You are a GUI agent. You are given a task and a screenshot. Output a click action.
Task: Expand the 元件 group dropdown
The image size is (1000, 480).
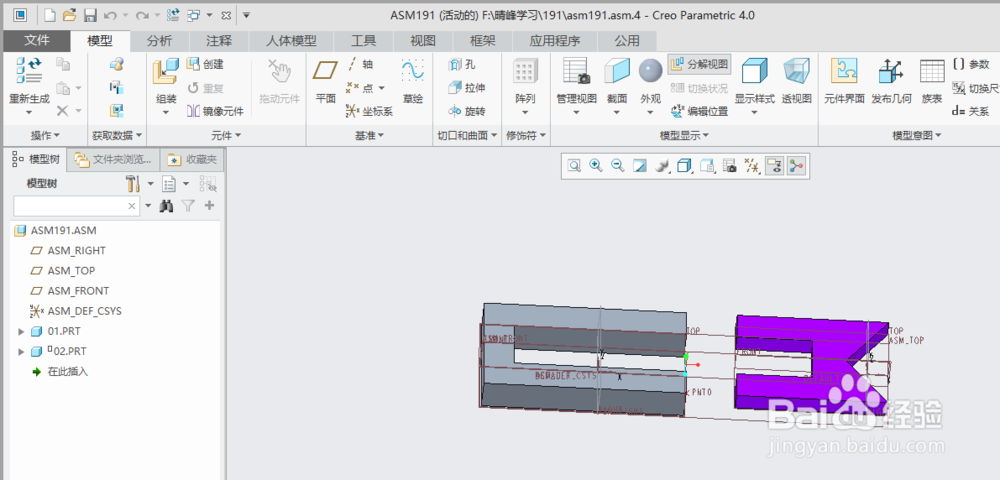pyautogui.click(x=226, y=136)
